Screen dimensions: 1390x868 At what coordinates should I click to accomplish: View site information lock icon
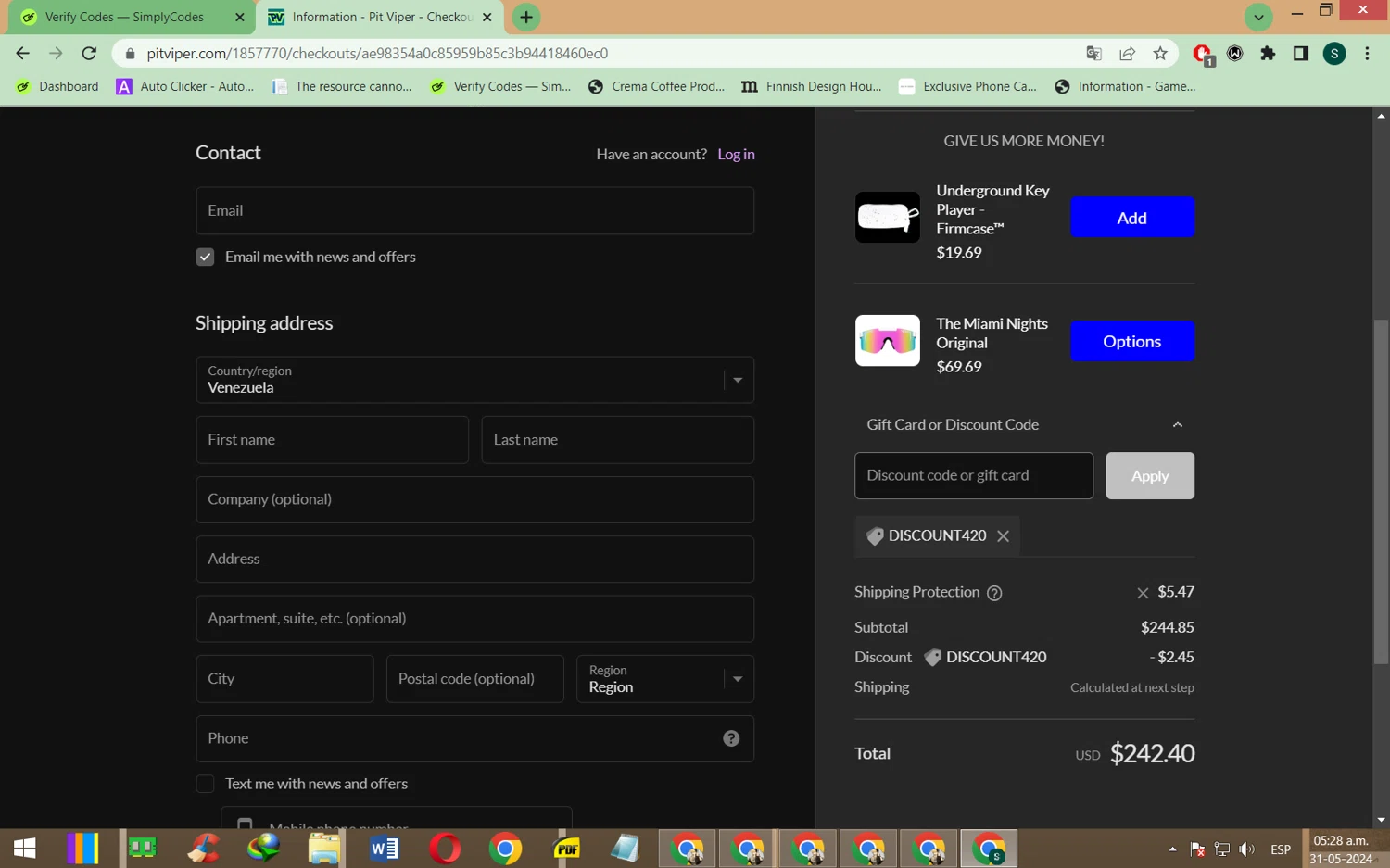130,54
